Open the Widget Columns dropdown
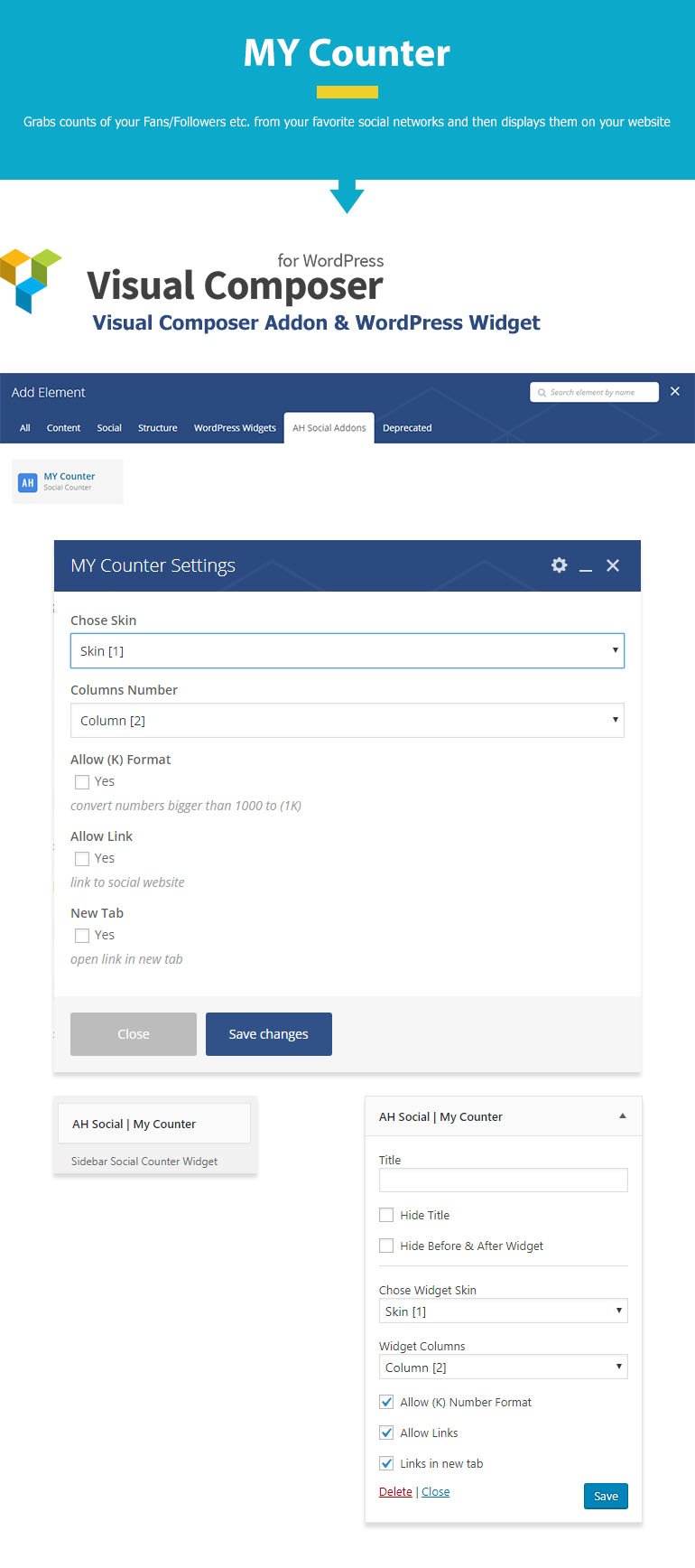This screenshot has width=695, height=1568. (502, 1367)
